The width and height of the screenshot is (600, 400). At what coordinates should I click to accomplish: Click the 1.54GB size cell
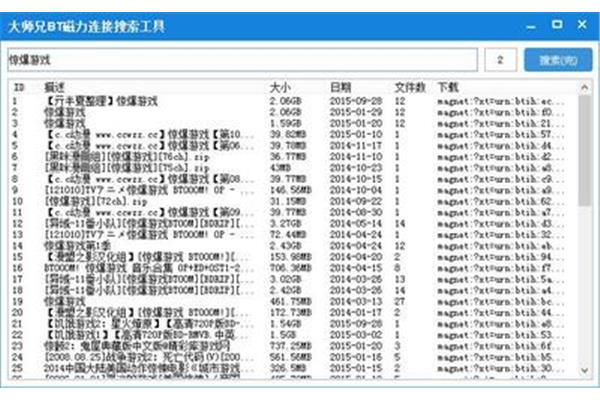click(285, 323)
